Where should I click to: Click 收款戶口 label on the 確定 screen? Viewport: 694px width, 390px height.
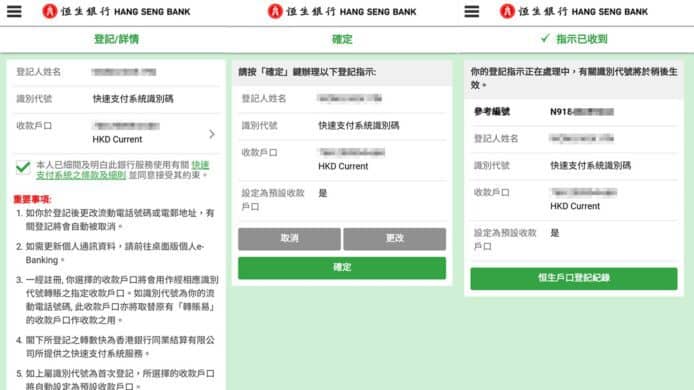[259, 153]
